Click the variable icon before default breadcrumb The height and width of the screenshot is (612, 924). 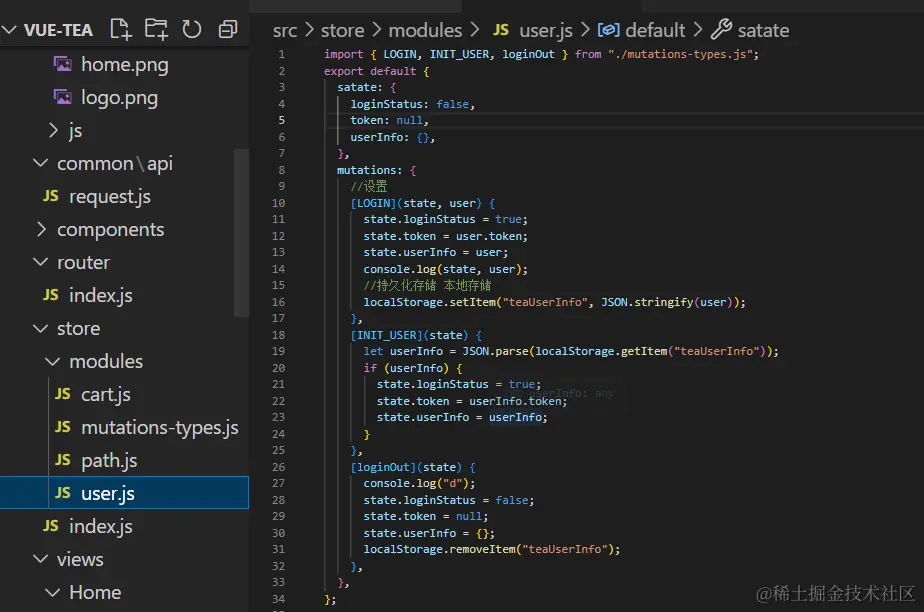point(609,29)
